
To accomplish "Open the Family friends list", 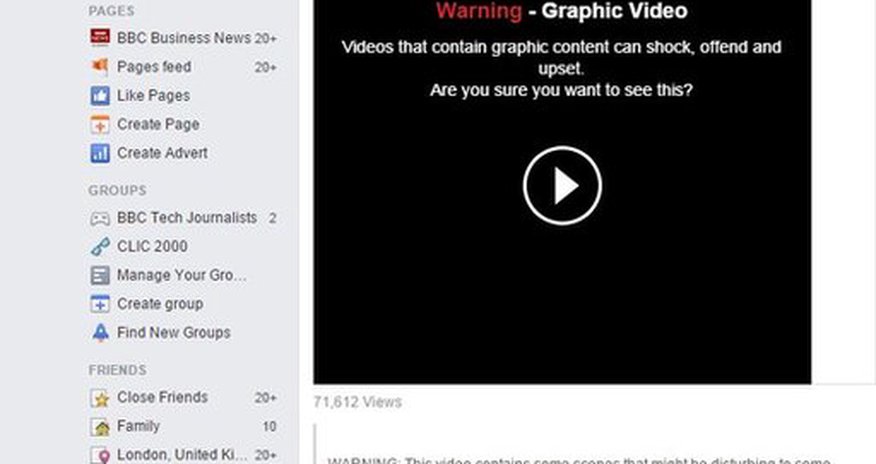I will [139, 427].
